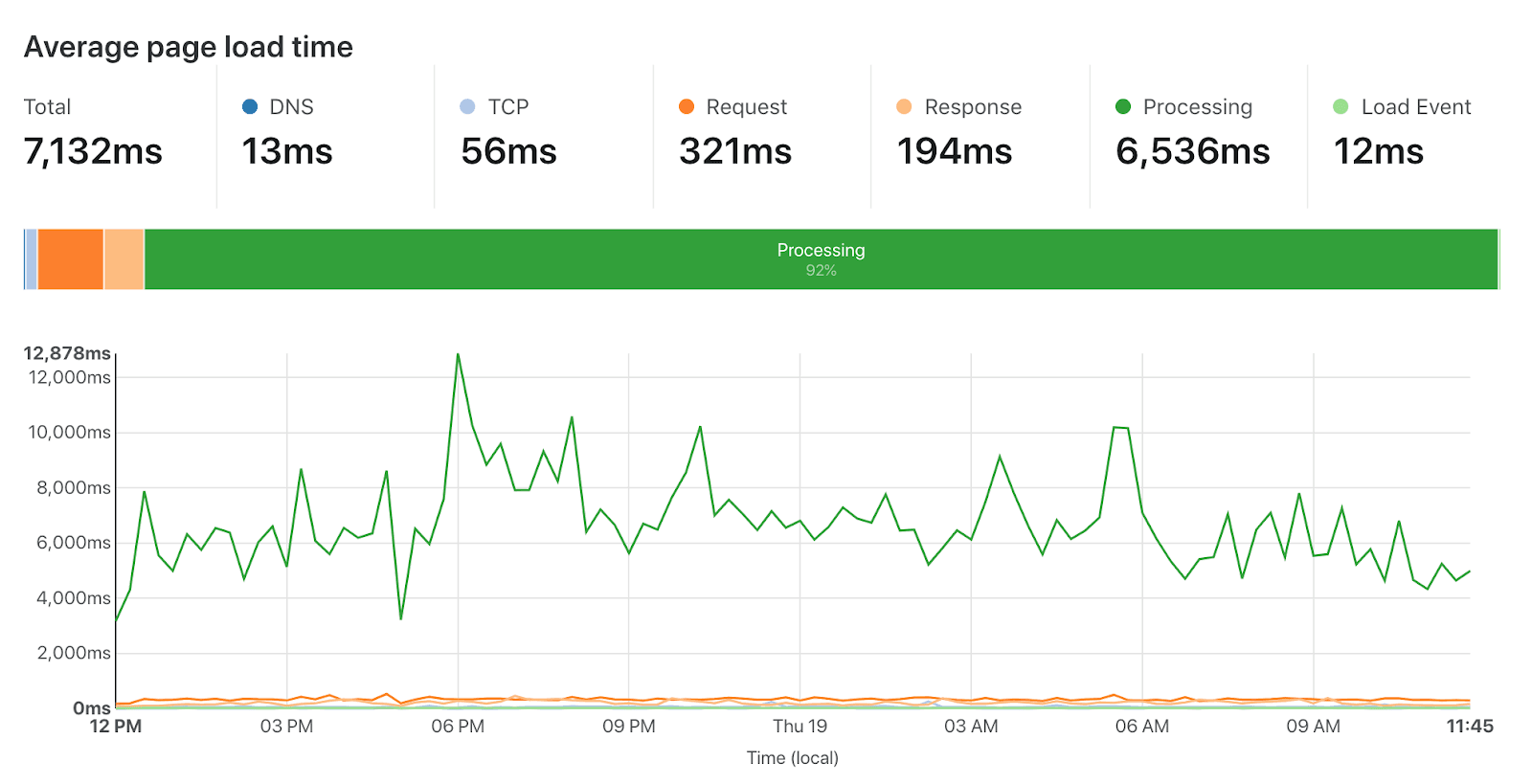The width and height of the screenshot is (1532, 784).
Task: Click the green Processing 92% bar segment
Action: 821,259
